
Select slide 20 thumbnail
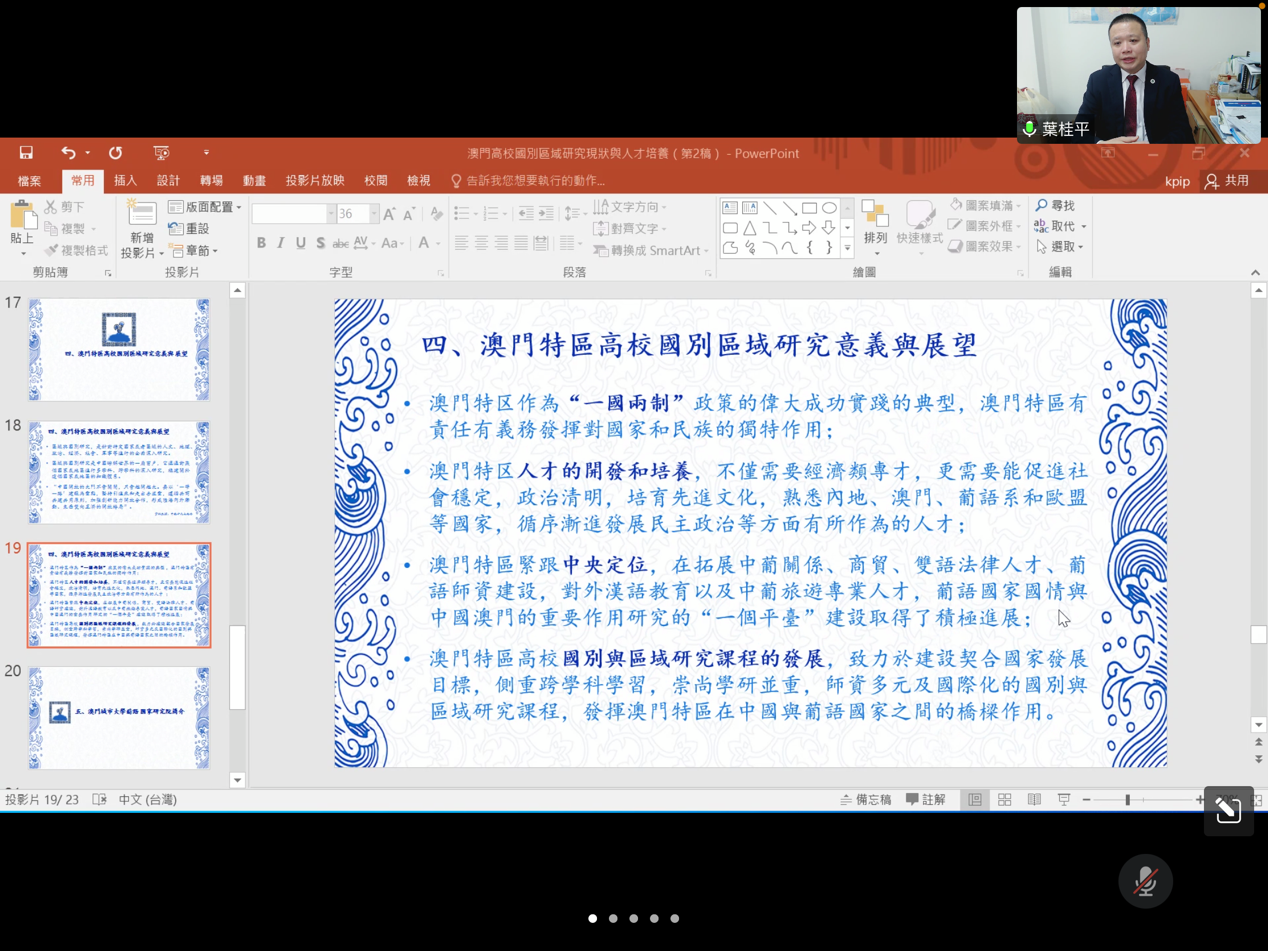119,718
